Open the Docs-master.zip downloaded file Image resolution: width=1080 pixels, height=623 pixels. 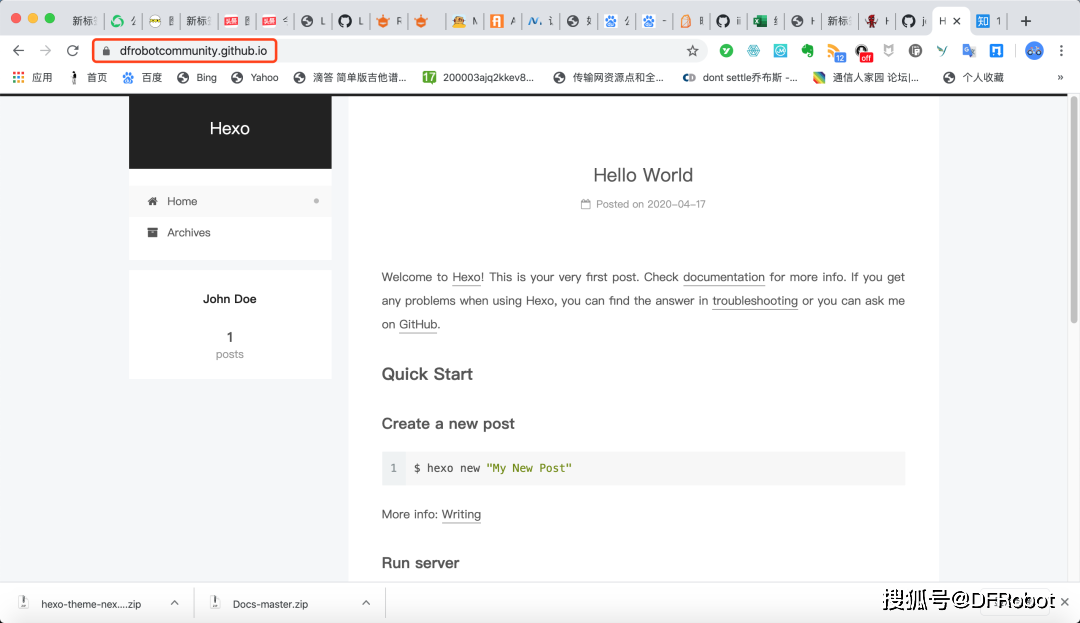click(270, 604)
